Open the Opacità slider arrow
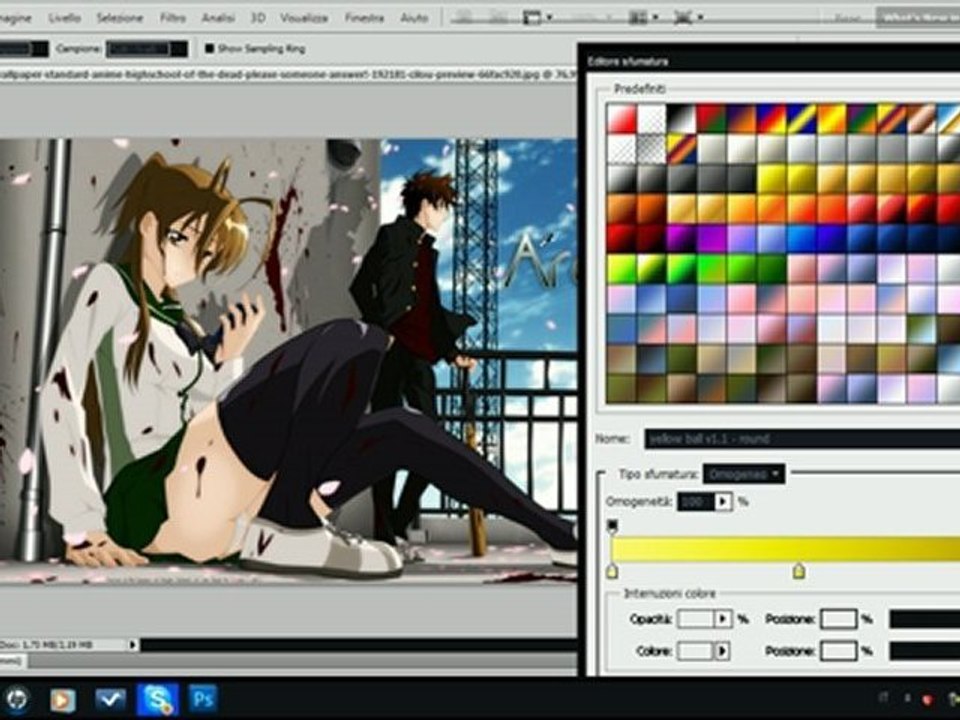Viewport: 960px width, 720px height. tap(723, 619)
